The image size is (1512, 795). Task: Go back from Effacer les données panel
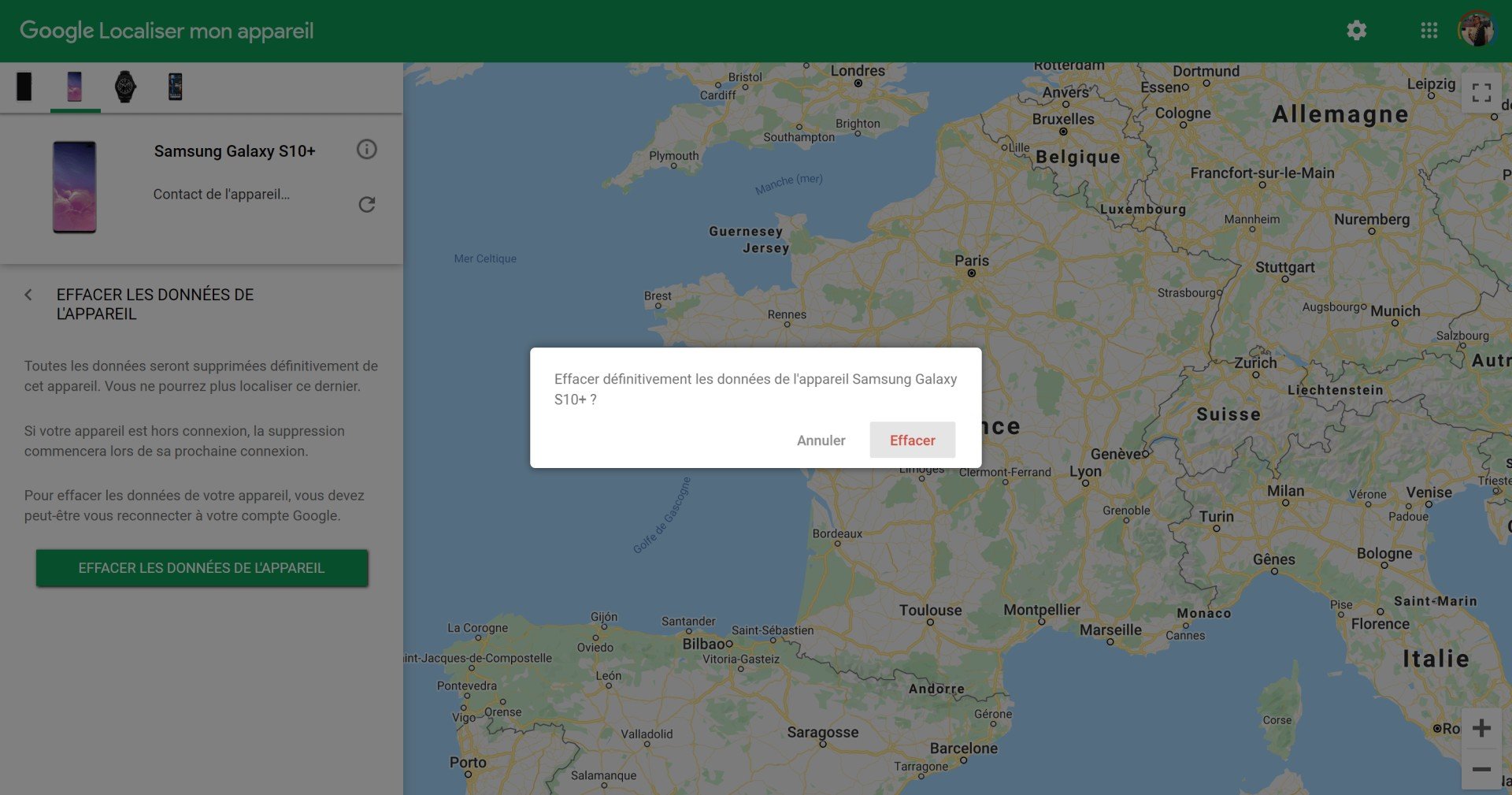(x=28, y=295)
